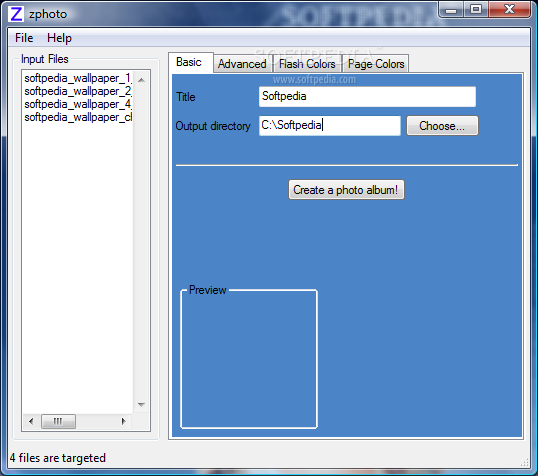Maximize the zphoto window
The height and width of the screenshot is (476, 538).
coord(476,10)
